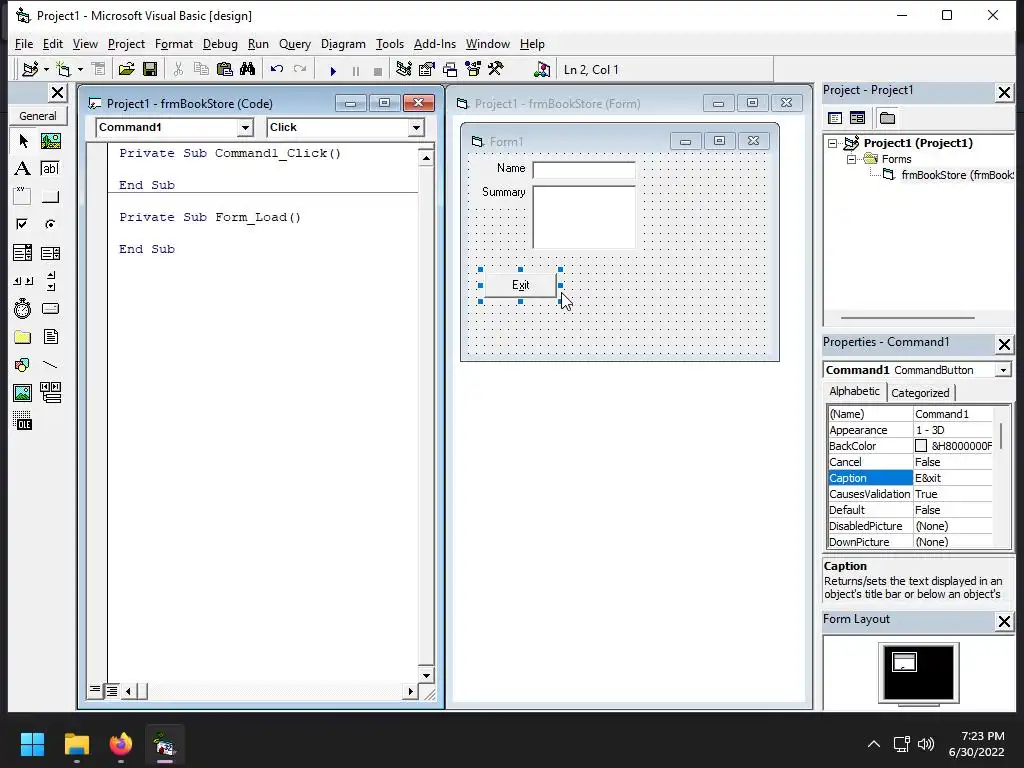
Task: Select the ListBox tool in toolbox
Action: coord(50,253)
